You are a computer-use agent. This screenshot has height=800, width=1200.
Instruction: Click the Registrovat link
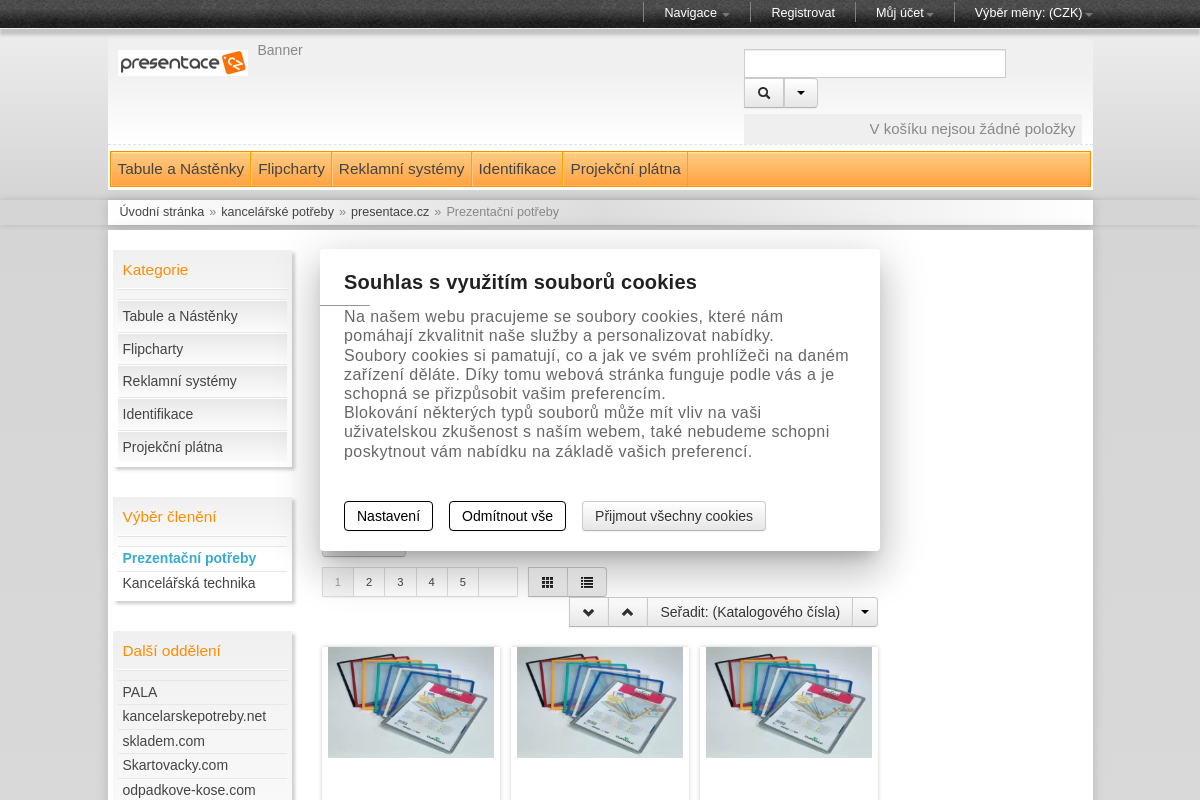click(802, 13)
